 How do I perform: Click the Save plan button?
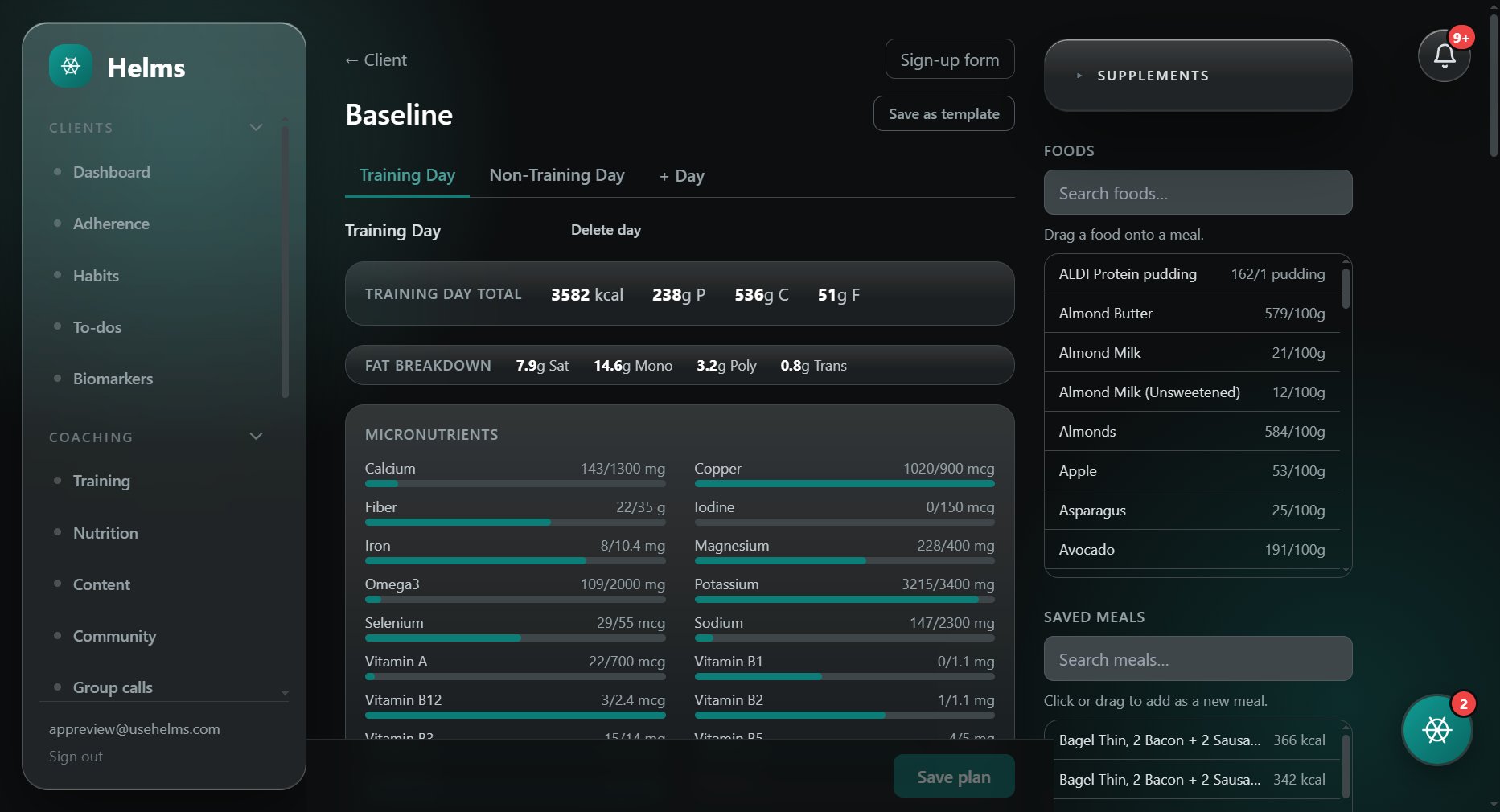pos(954,777)
